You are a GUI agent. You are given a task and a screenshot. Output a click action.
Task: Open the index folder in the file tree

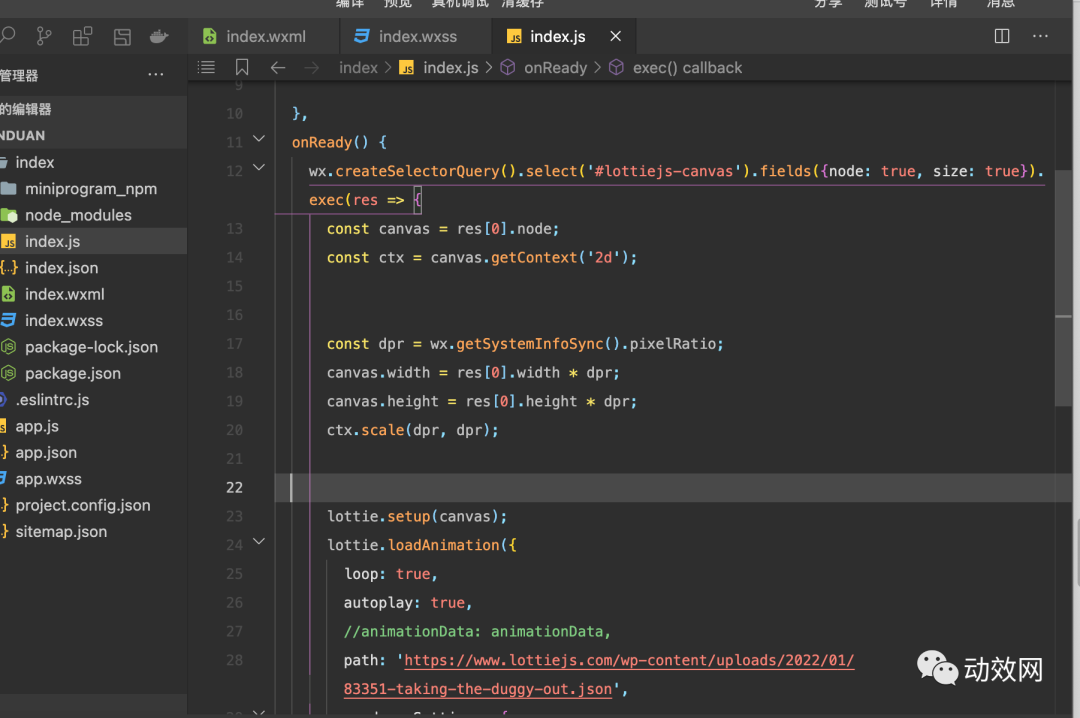pyautogui.click(x=93, y=163)
